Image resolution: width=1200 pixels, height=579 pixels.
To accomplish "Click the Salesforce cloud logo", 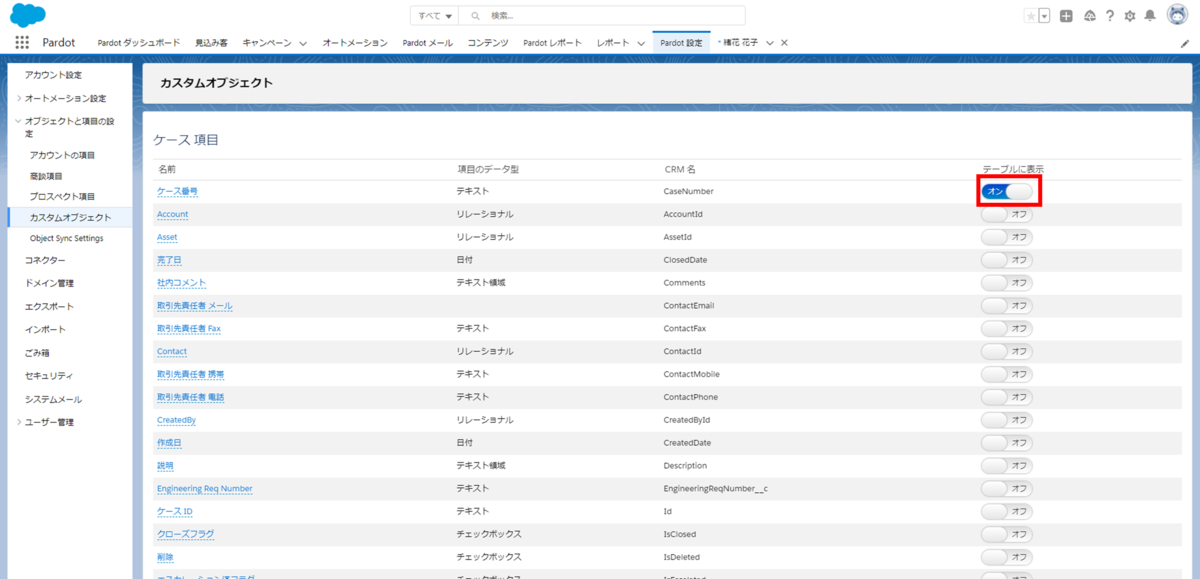I will pos(27,16).
